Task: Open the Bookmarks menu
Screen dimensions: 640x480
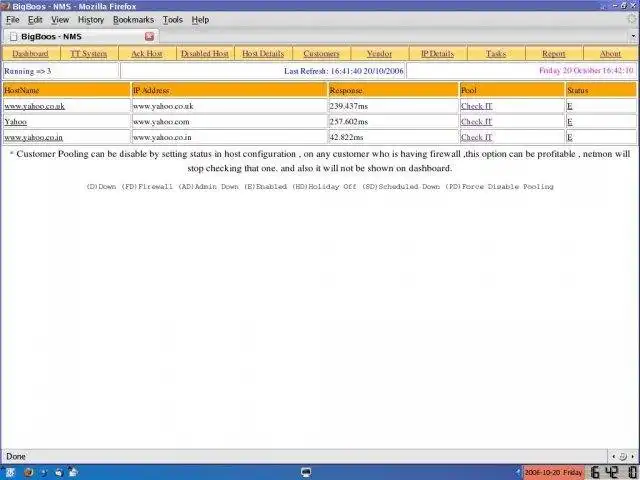Action: click(133, 20)
